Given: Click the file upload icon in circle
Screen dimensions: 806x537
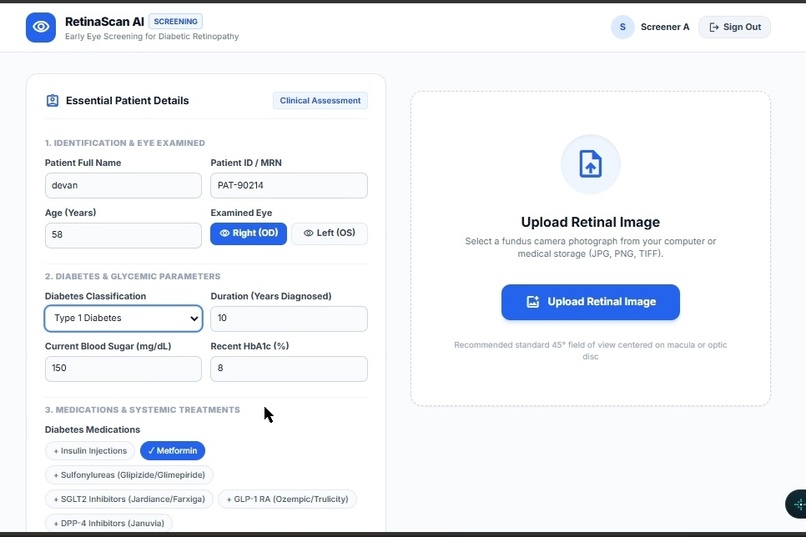Looking at the screenshot, I should [x=590, y=164].
